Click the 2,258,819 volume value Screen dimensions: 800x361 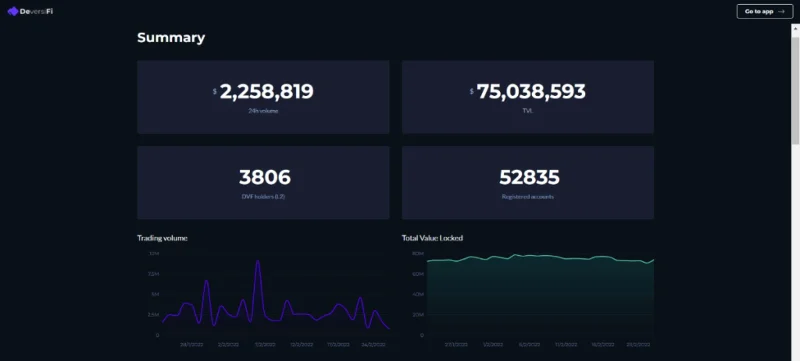[266, 92]
